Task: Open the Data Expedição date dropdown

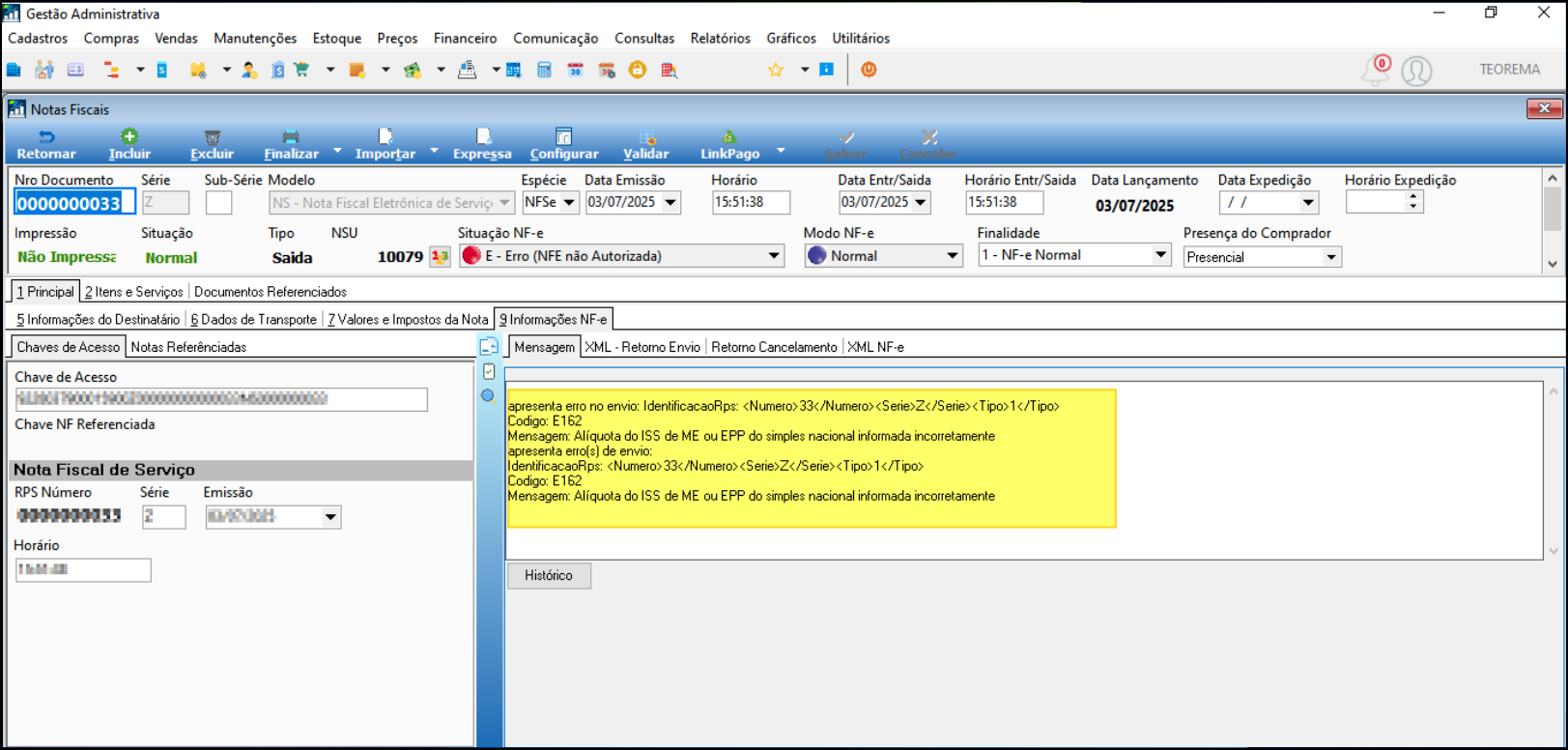Action: [x=1308, y=202]
